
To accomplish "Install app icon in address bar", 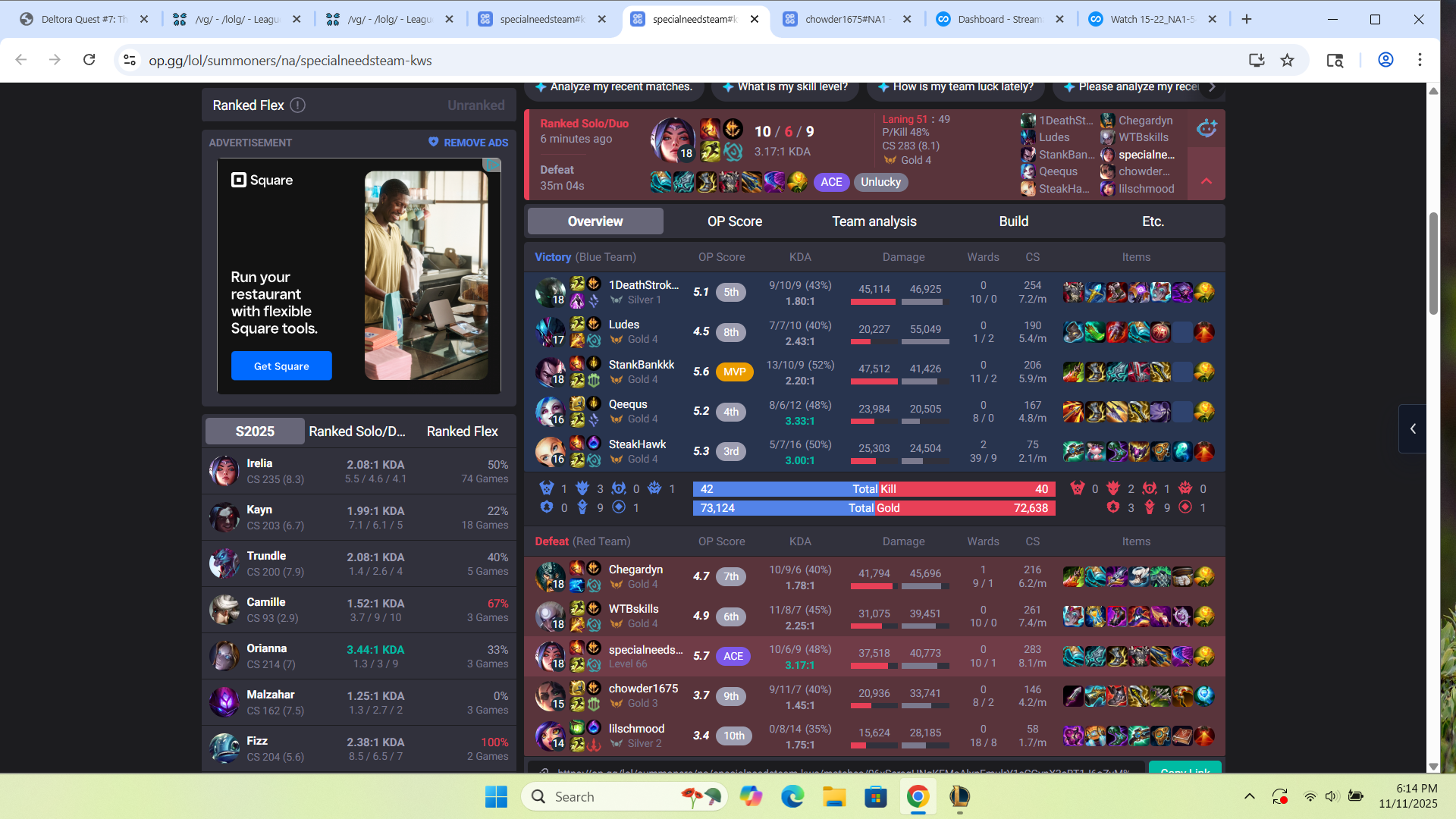I will [1257, 60].
